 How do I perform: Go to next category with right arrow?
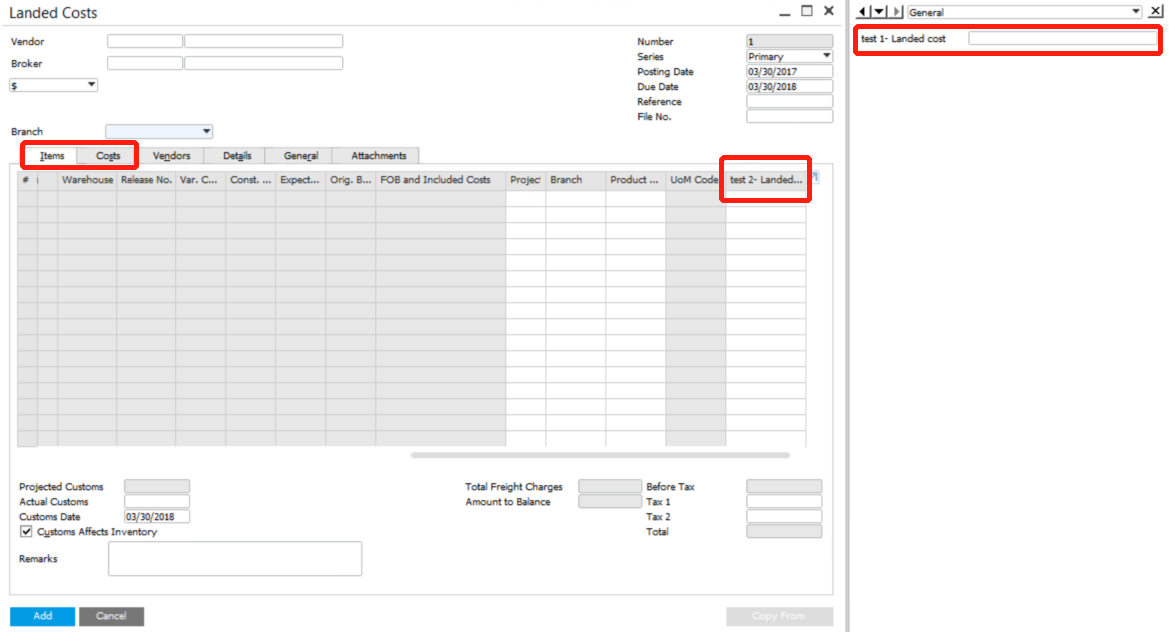point(896,12)
